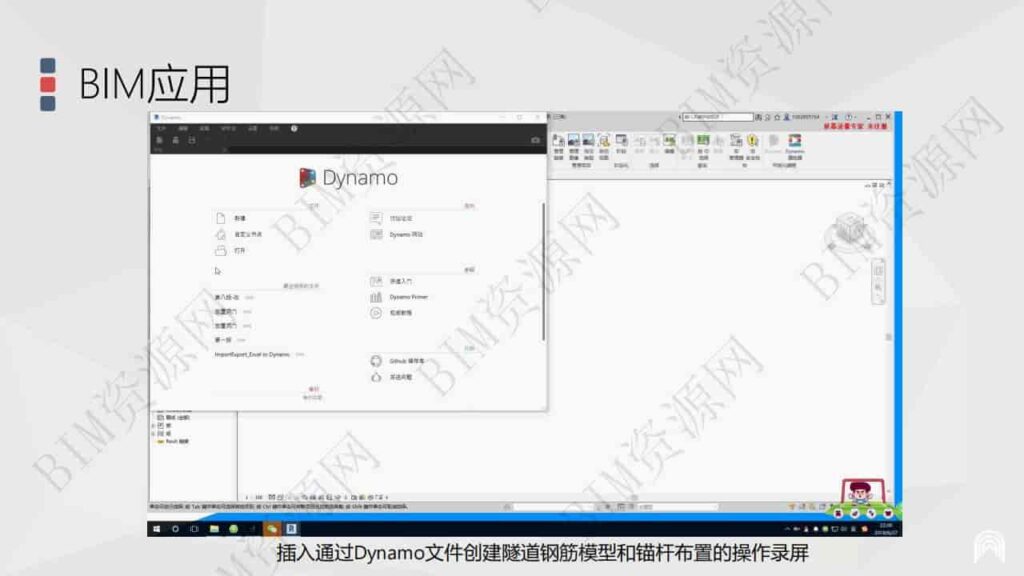The width and height of the screenshot is (1024, 576).
Task: Click the camera export-image icon in Dynamo
Action: tap(536, 140)
